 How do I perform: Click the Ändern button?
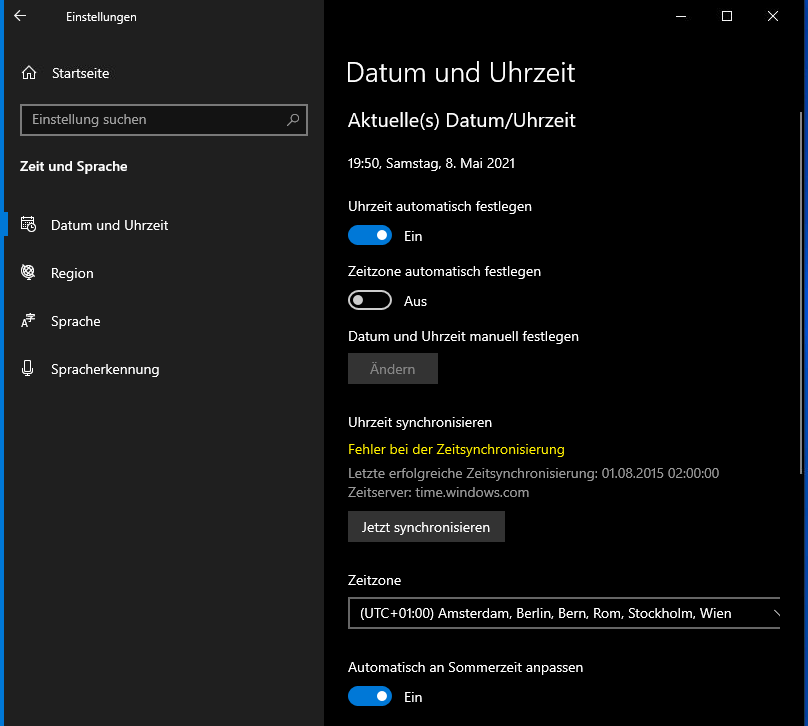coord(393,368)
